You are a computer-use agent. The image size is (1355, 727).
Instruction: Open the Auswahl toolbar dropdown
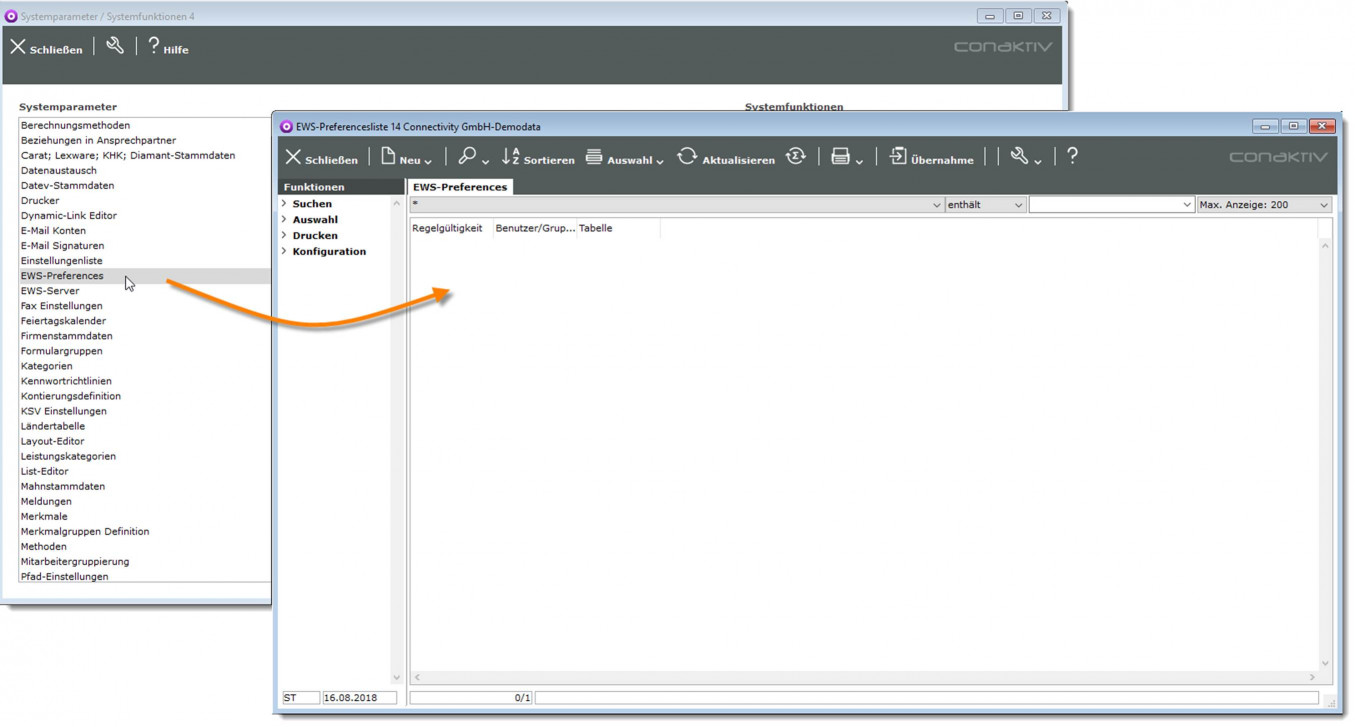(x=625, y=158)
